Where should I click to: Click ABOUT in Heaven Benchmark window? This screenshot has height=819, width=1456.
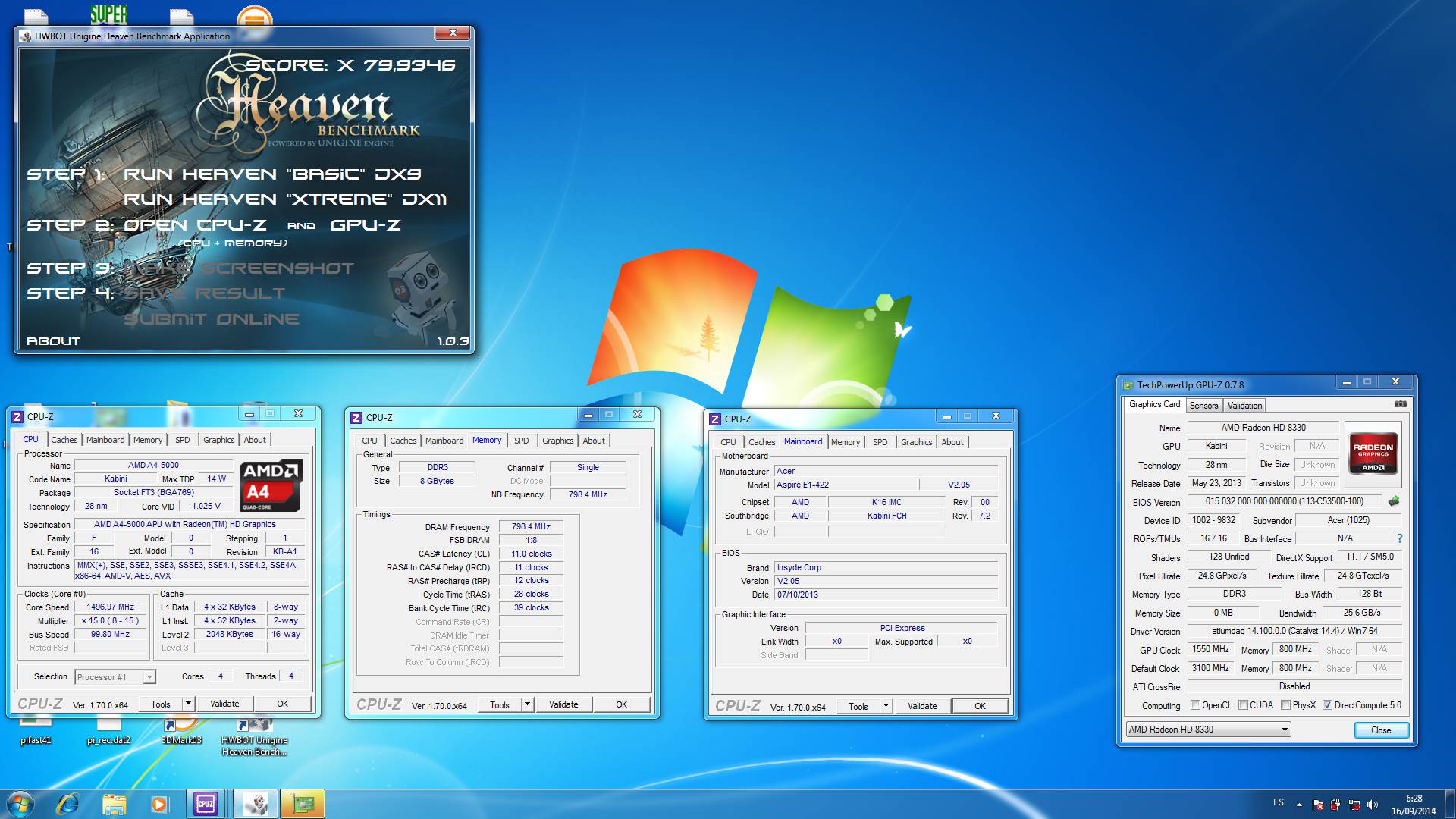pos(53,341)
